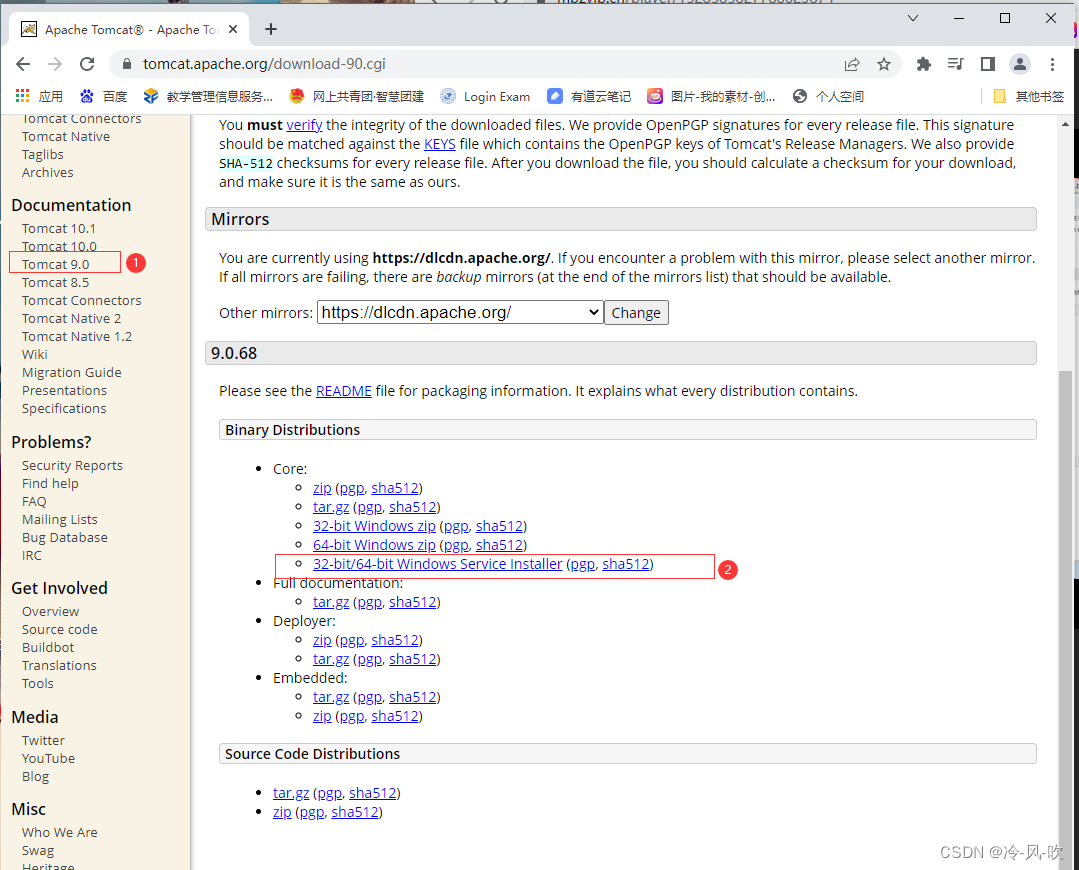Download Core tar.gz distribution
Image resolution: width=1079 pixels, height=870 pixels.
331,507
